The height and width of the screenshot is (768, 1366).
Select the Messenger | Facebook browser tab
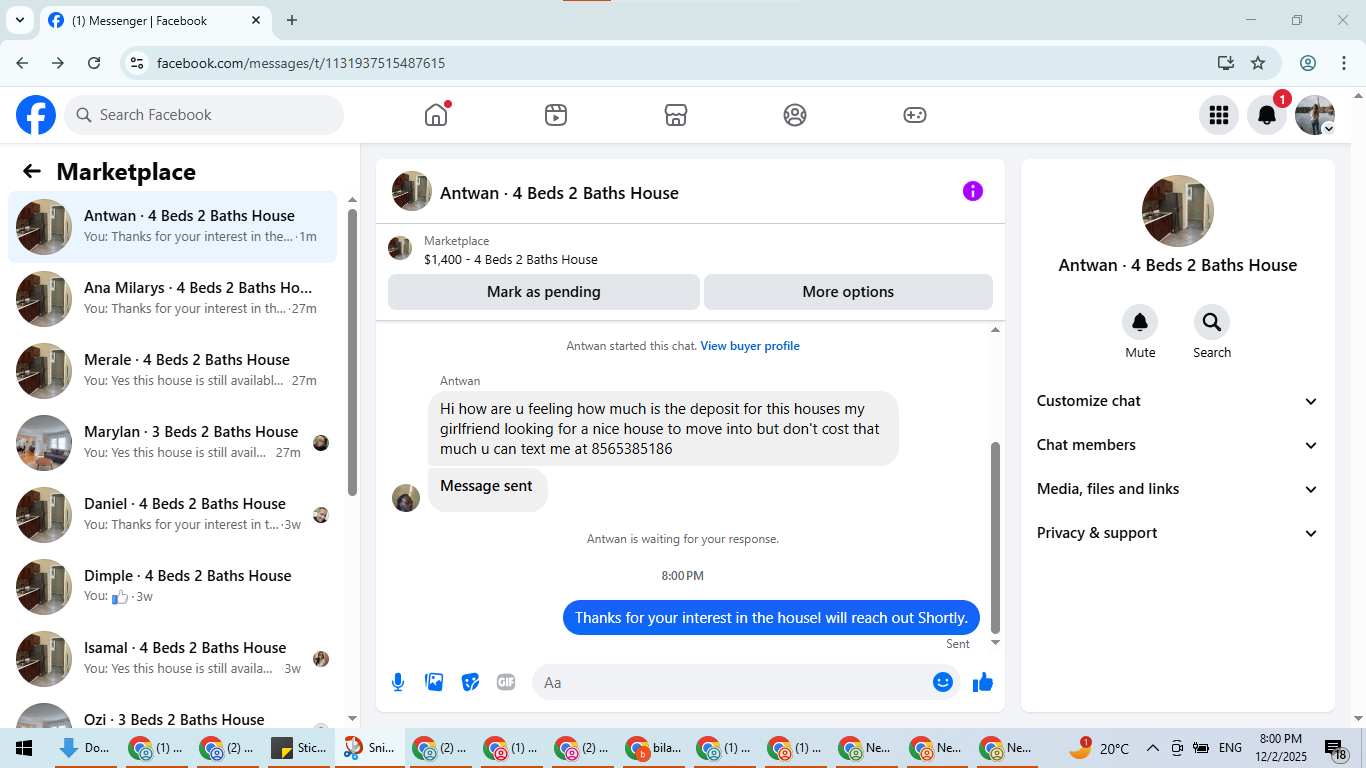[x=155, y=20]
